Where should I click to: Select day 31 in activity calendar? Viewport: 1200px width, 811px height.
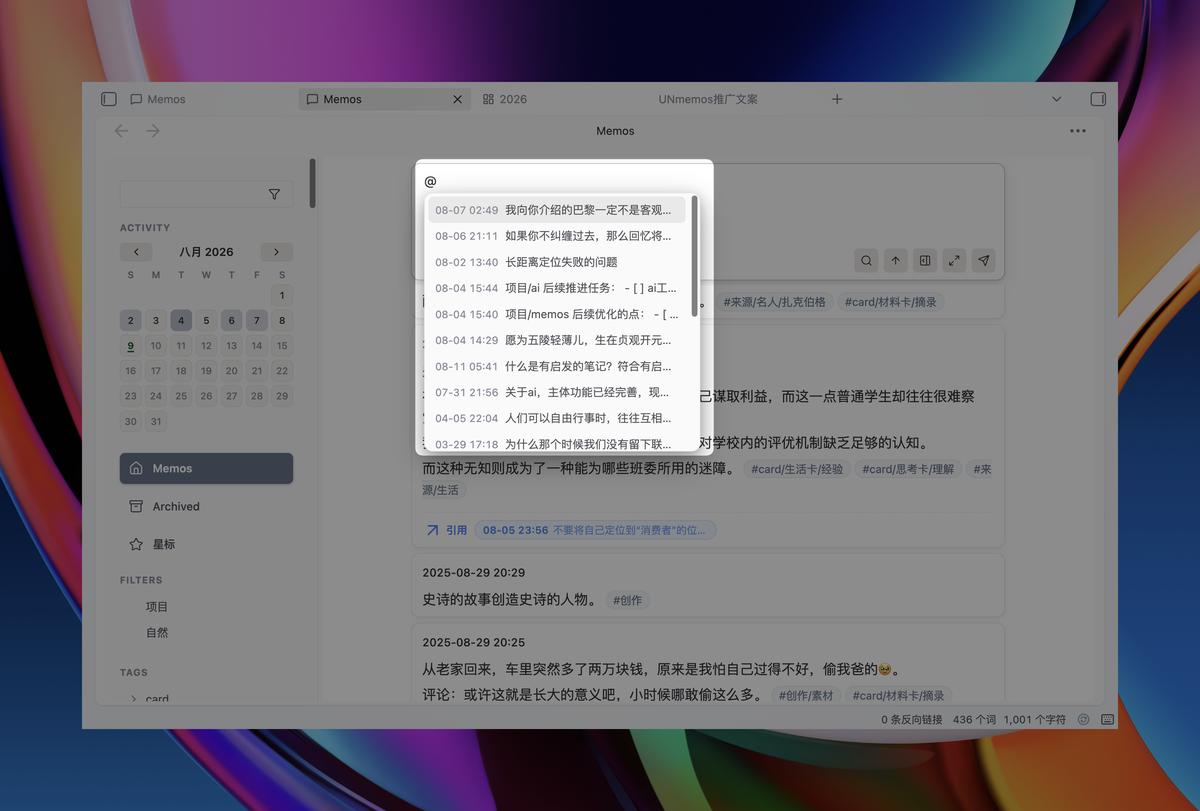(x=156, y=421)
